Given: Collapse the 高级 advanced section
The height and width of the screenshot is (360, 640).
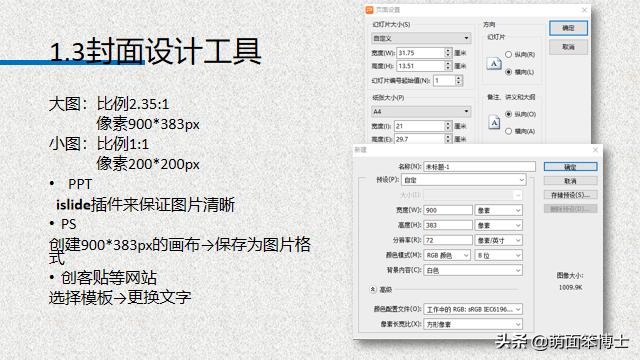Looking at the screenshot, I should (373, 289).
